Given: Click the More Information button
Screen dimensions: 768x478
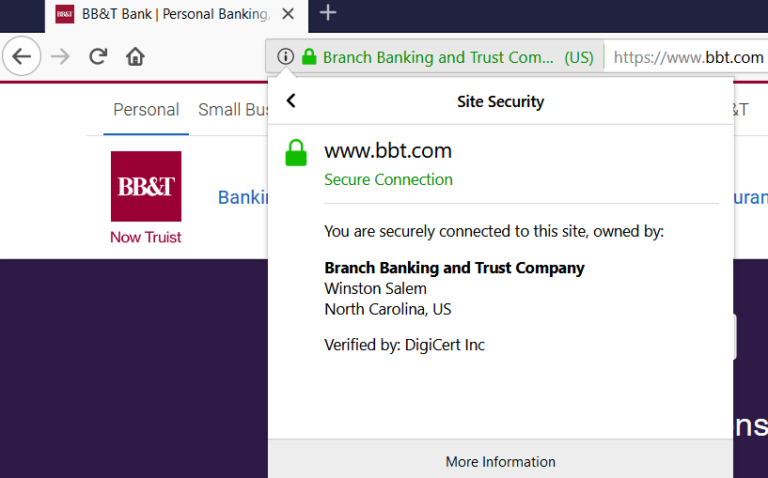Looking at the screenshot, I should [500, 461].
